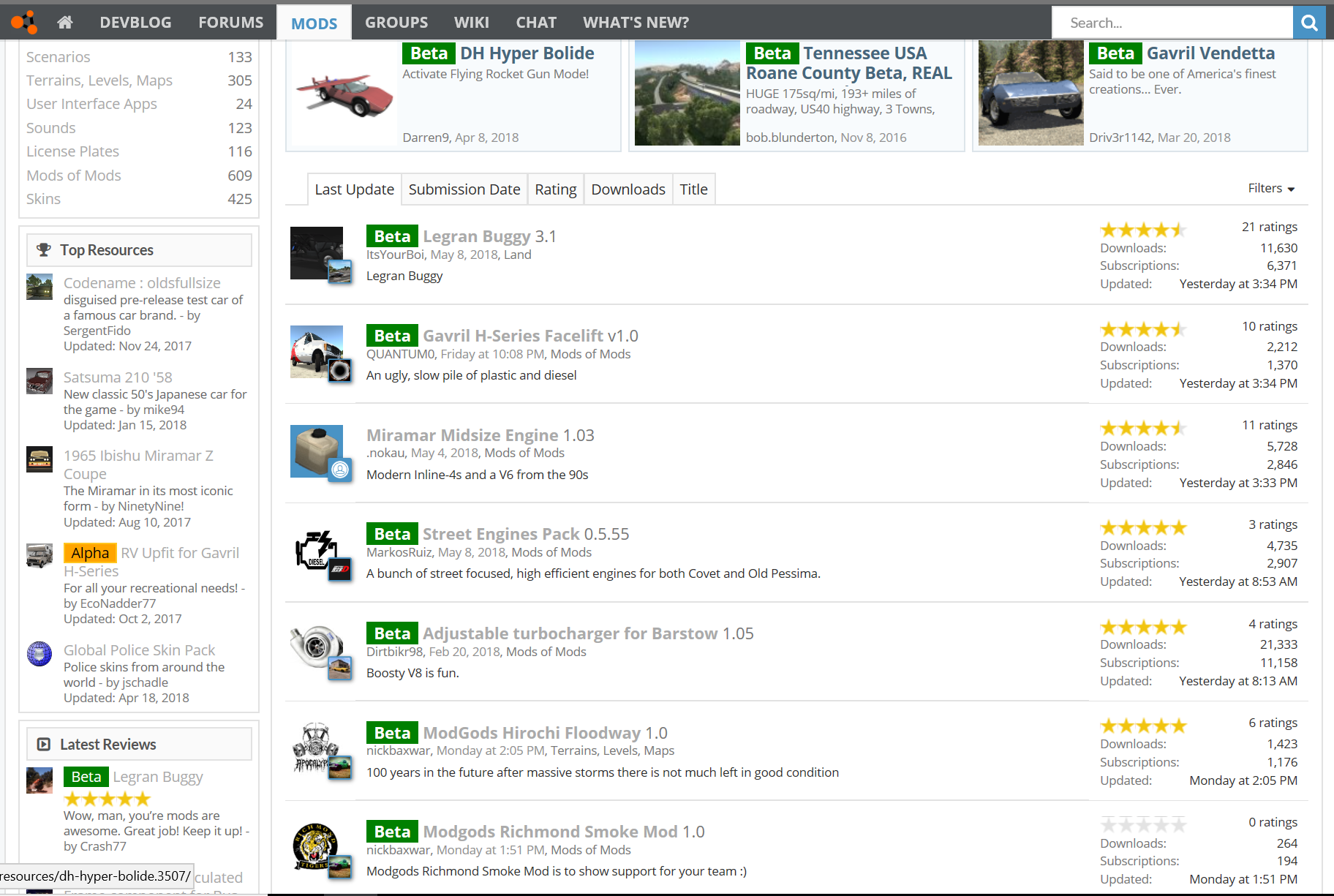Viewport: 1334px width, 896px height.
Task: Open the GROUPS menu item
Action: point(396,23)
